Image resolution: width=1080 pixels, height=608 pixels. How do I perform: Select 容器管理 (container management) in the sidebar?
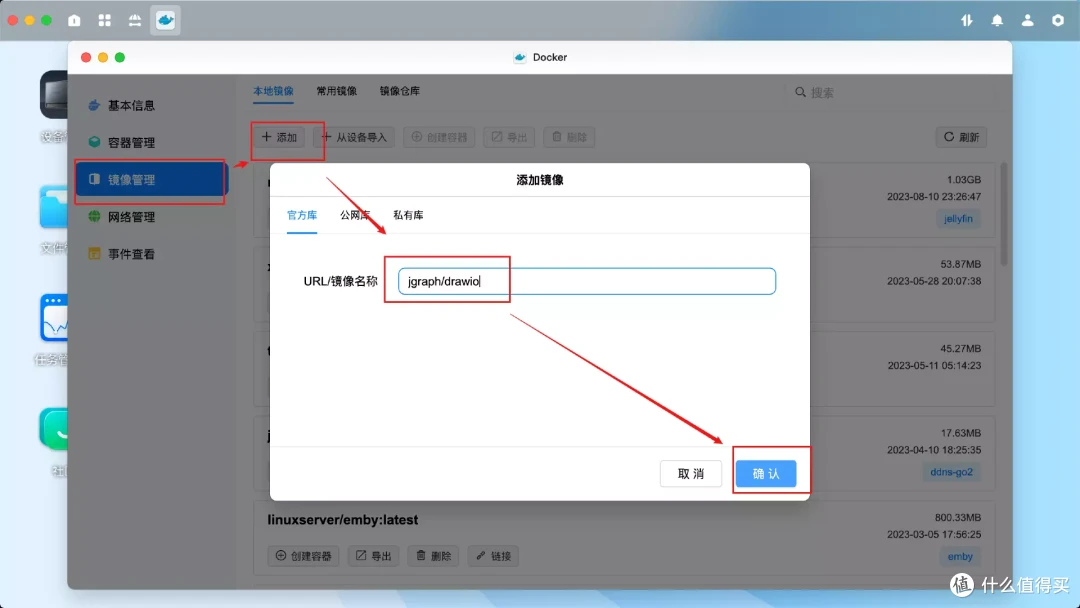coord(130,142)
